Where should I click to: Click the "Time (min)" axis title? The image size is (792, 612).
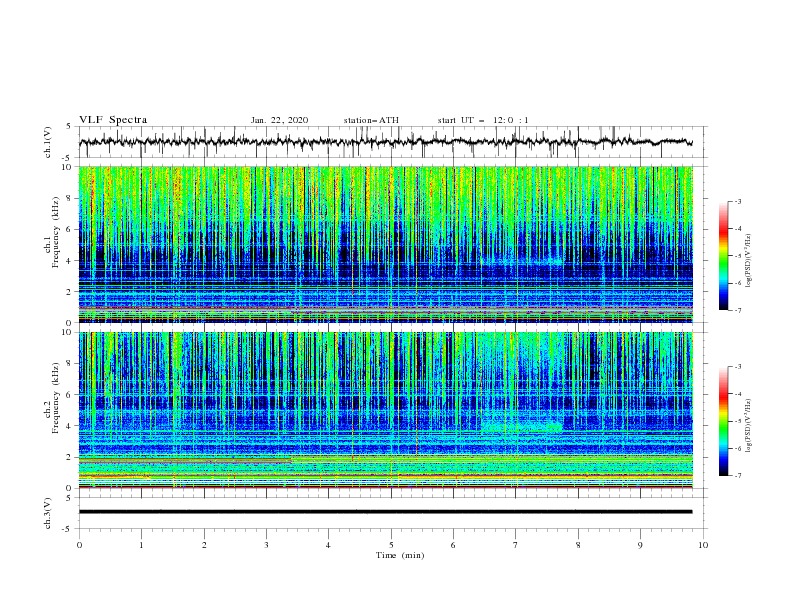coord(400,555)
